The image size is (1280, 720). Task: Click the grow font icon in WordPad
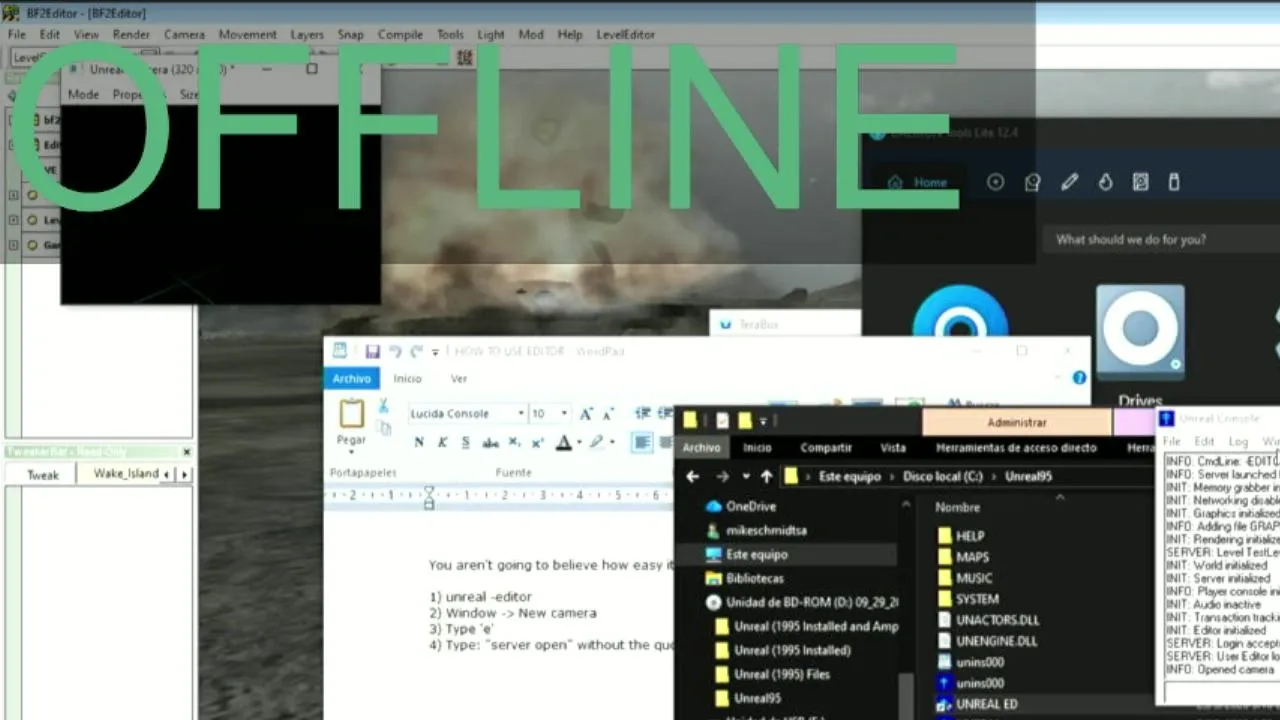tap(586, 413)
